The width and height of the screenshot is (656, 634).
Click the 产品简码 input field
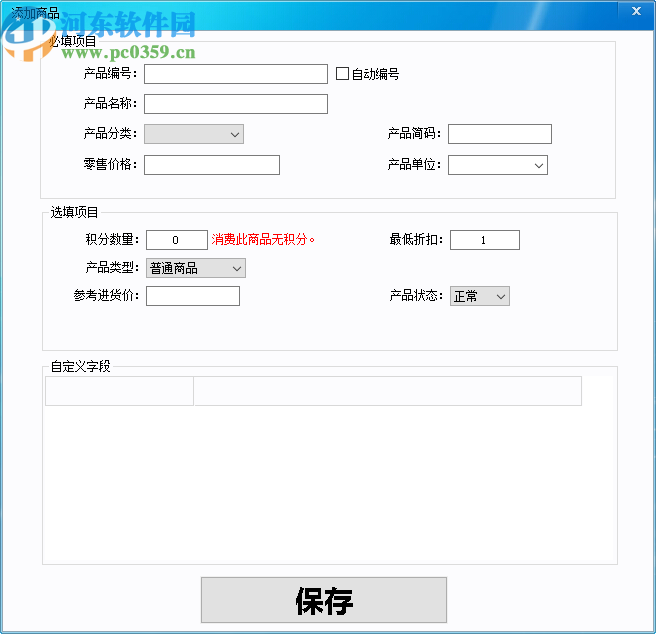pyautogui.click(x=500, y=134)
